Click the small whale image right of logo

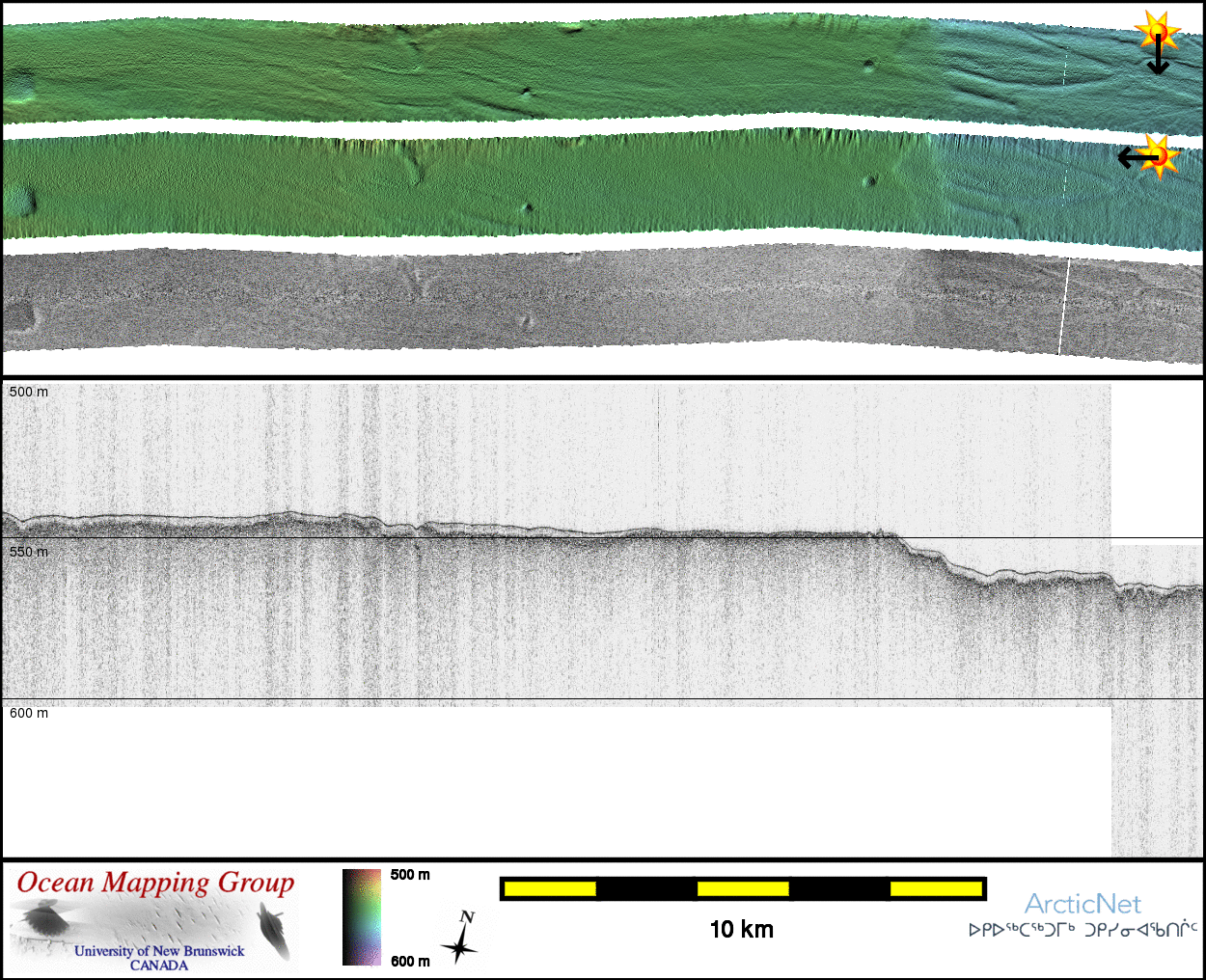(274, 930)
